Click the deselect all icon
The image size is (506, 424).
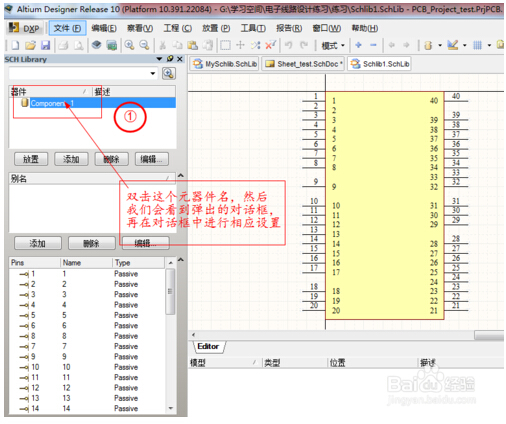256,45
